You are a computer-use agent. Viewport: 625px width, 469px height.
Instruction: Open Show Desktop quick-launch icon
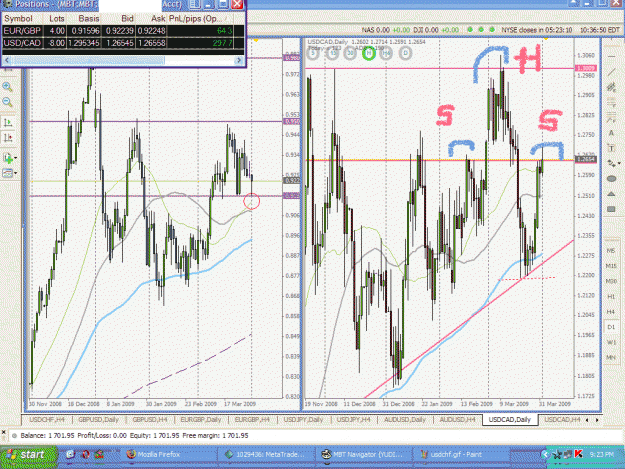tap(71, 455)
